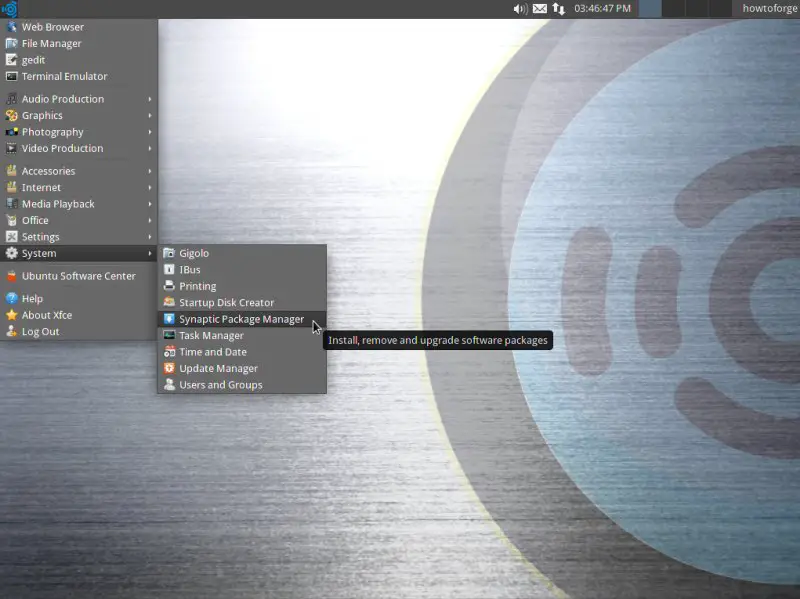800x599 pixels.
Task: Click the File Manager icon
Action: click(11, 43)
